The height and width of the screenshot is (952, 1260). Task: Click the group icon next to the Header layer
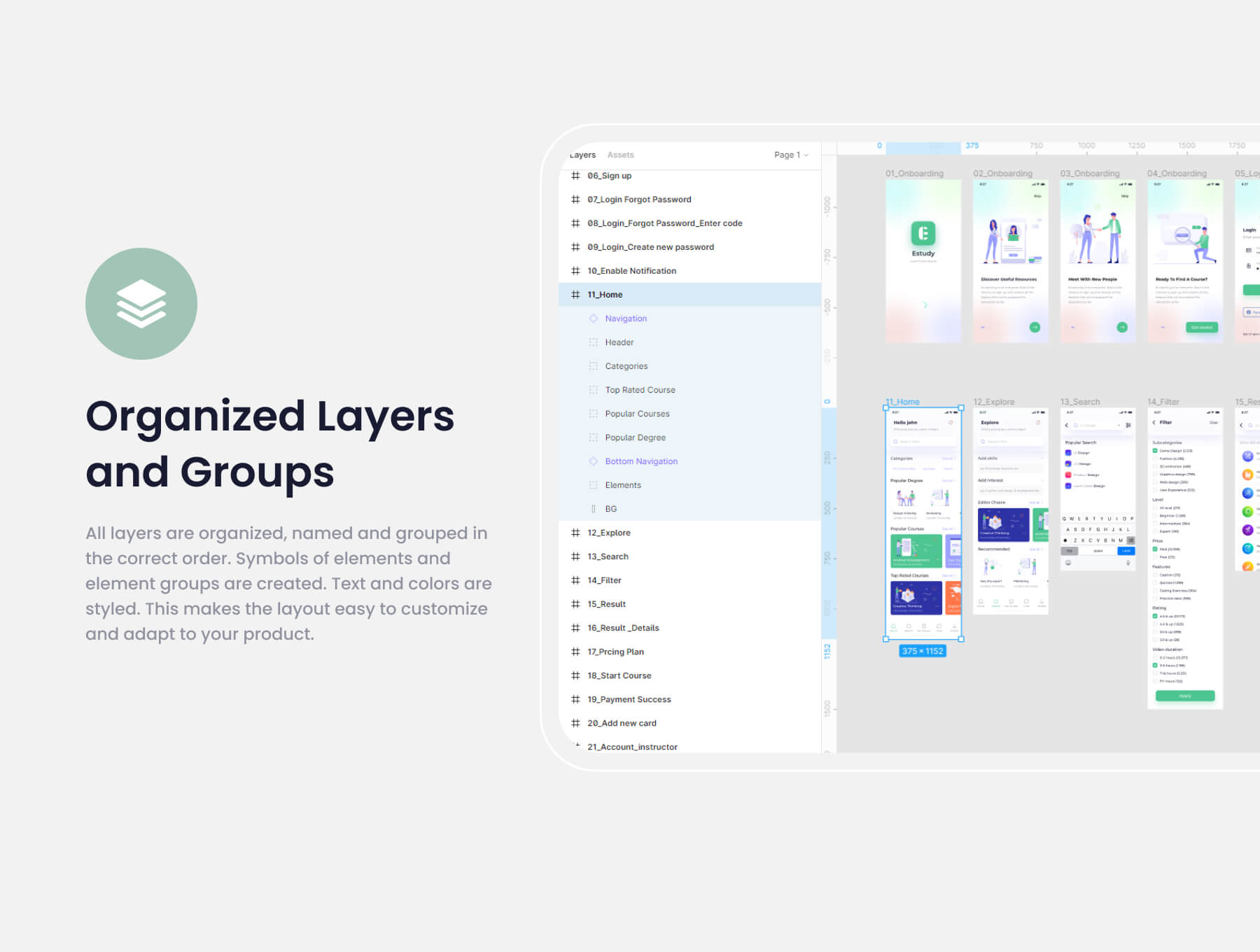[594, 342]
